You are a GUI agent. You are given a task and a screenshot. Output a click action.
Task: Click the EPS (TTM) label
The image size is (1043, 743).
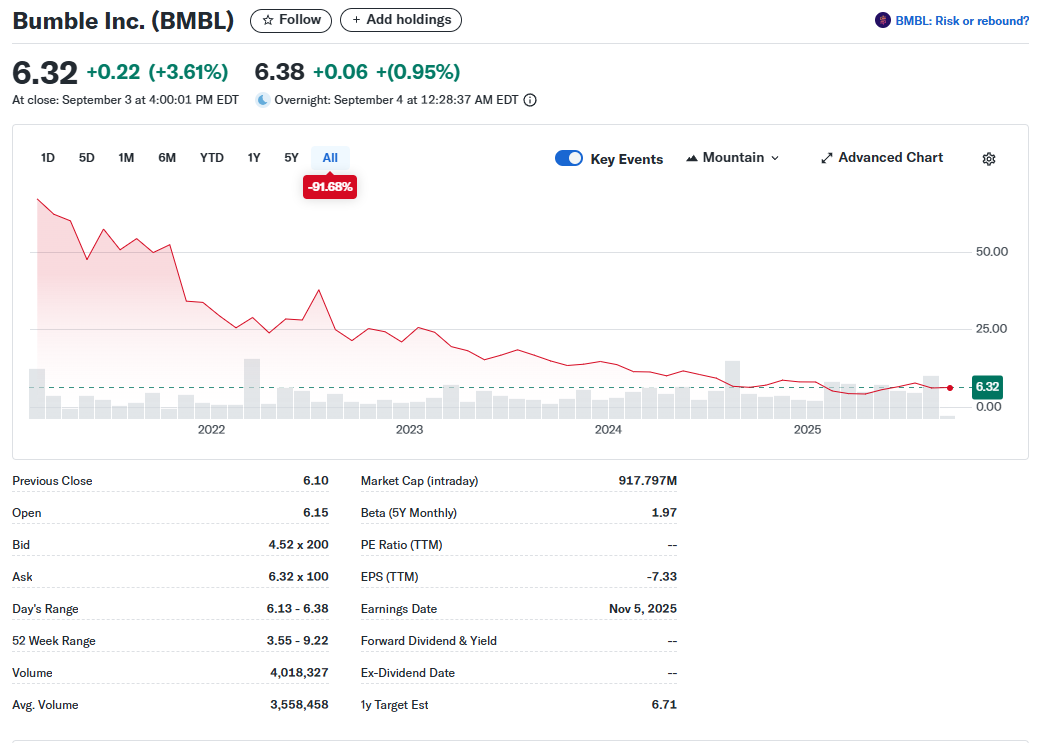[389, 577]
